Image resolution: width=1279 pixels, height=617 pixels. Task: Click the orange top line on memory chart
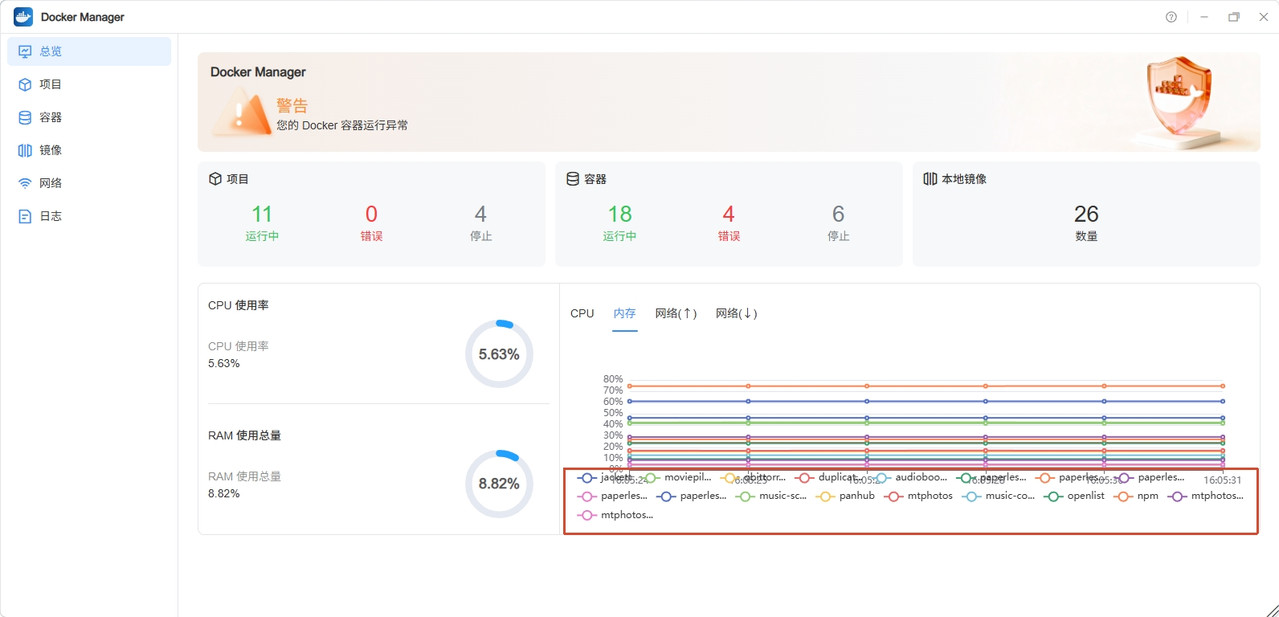point(926,386)
